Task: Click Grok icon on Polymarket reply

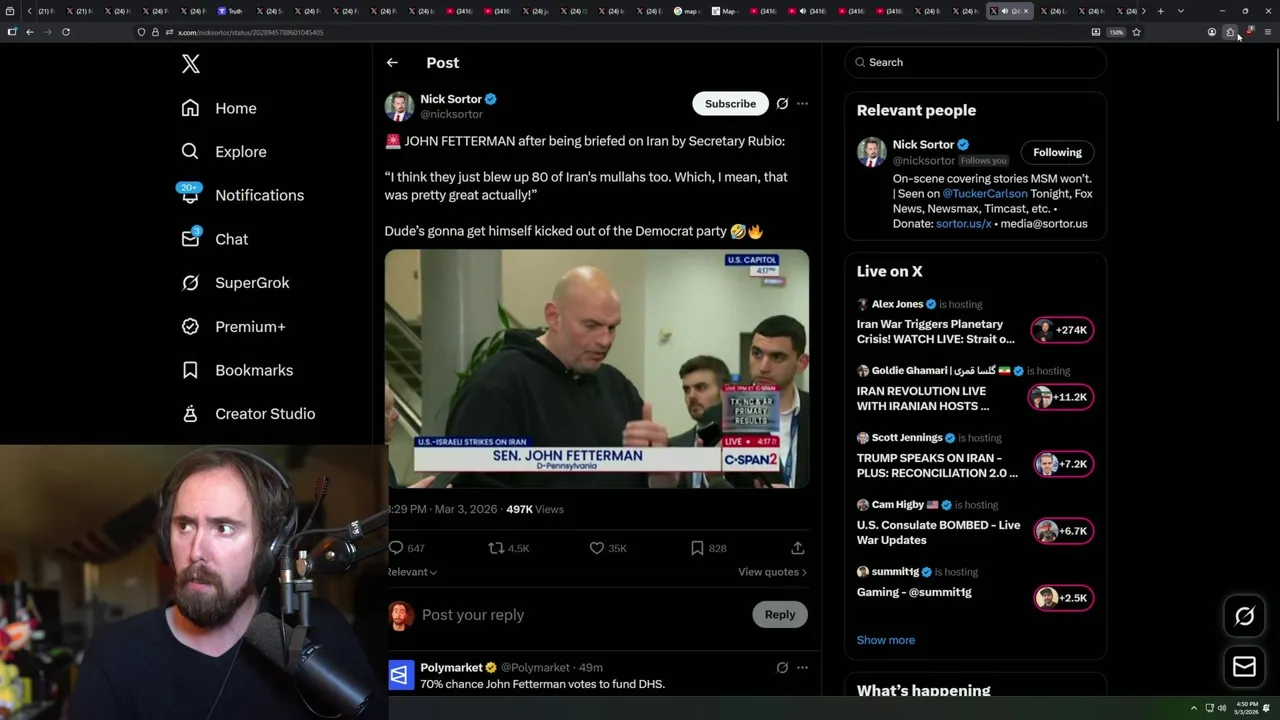Action: point(782,667)
